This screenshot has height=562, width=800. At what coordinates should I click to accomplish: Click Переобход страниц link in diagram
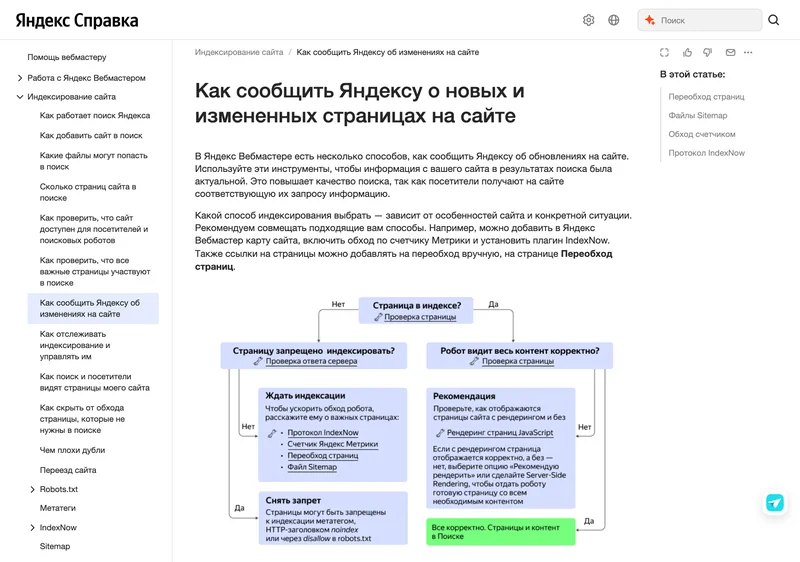(x=322, y=455)
